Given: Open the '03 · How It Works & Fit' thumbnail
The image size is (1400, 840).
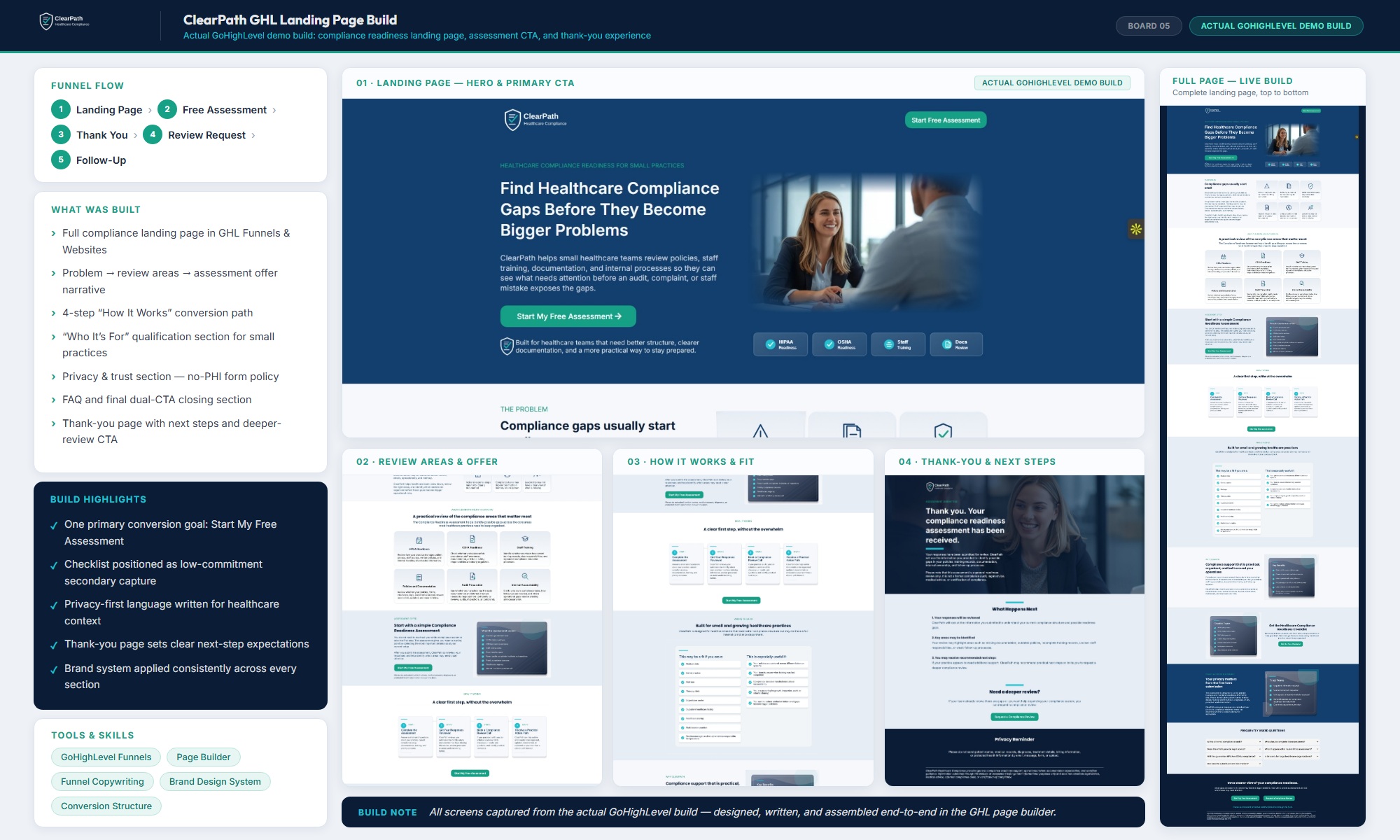Looking at the screenshot, I should tap(743, 630).
